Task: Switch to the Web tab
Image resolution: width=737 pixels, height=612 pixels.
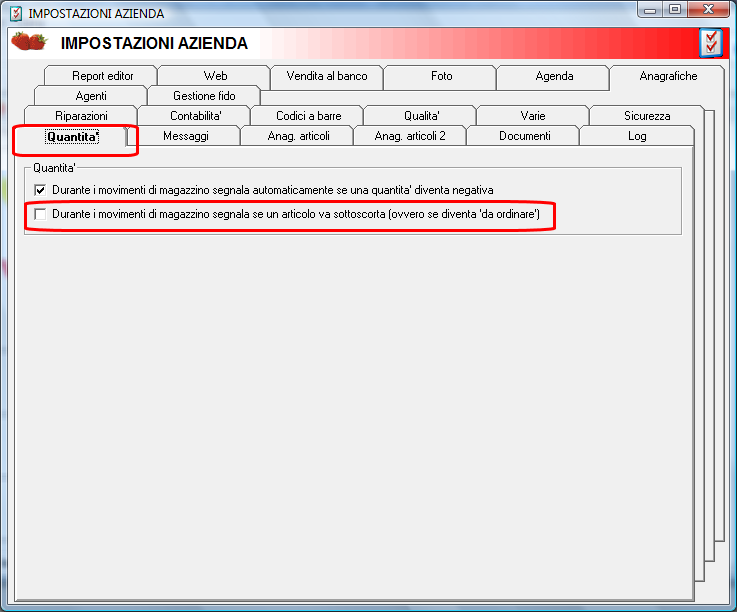Action: coord(215,76)
